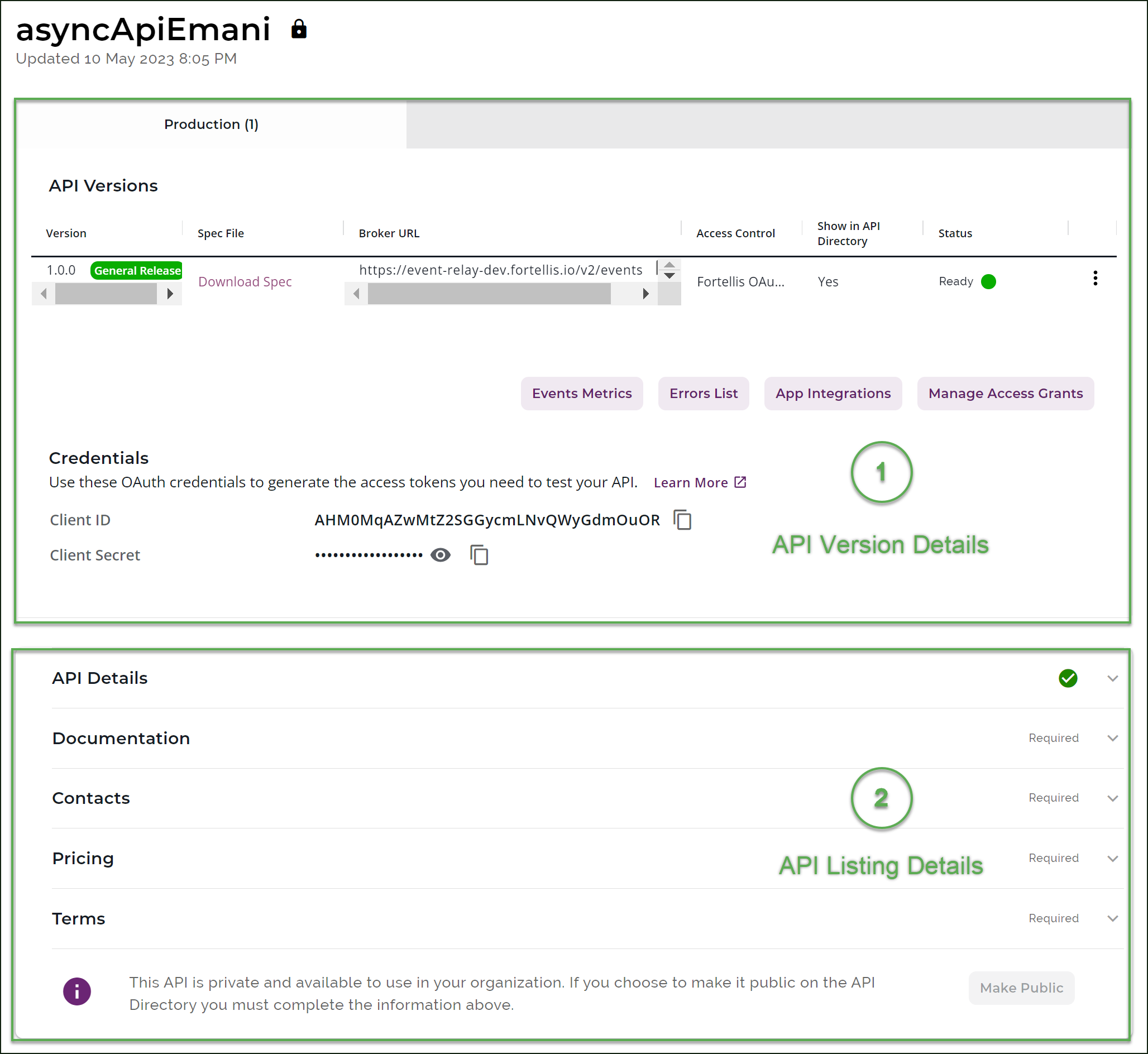Open Events Metrics
Image resolution: width=1148 pixels, height=1054 pixels.
tap(581, 393)
